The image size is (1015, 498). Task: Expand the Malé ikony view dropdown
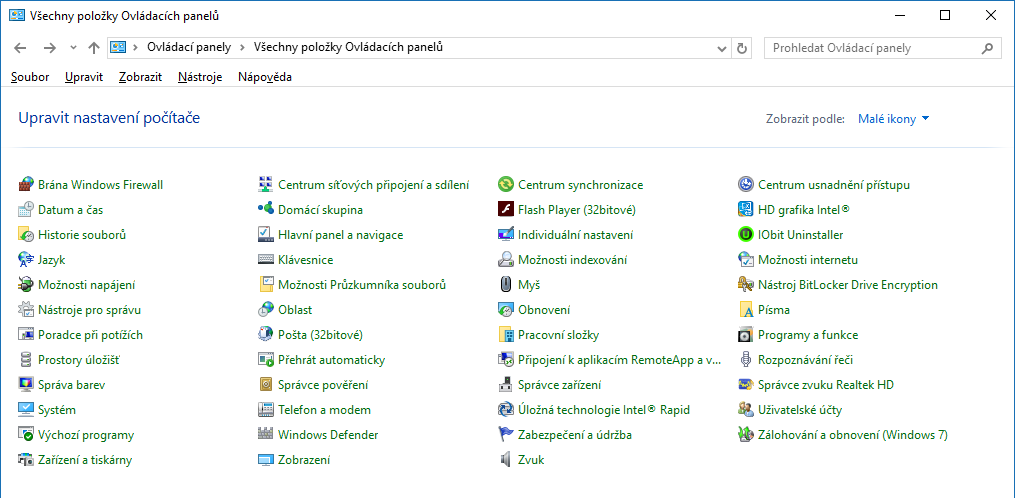coord(893,119)
